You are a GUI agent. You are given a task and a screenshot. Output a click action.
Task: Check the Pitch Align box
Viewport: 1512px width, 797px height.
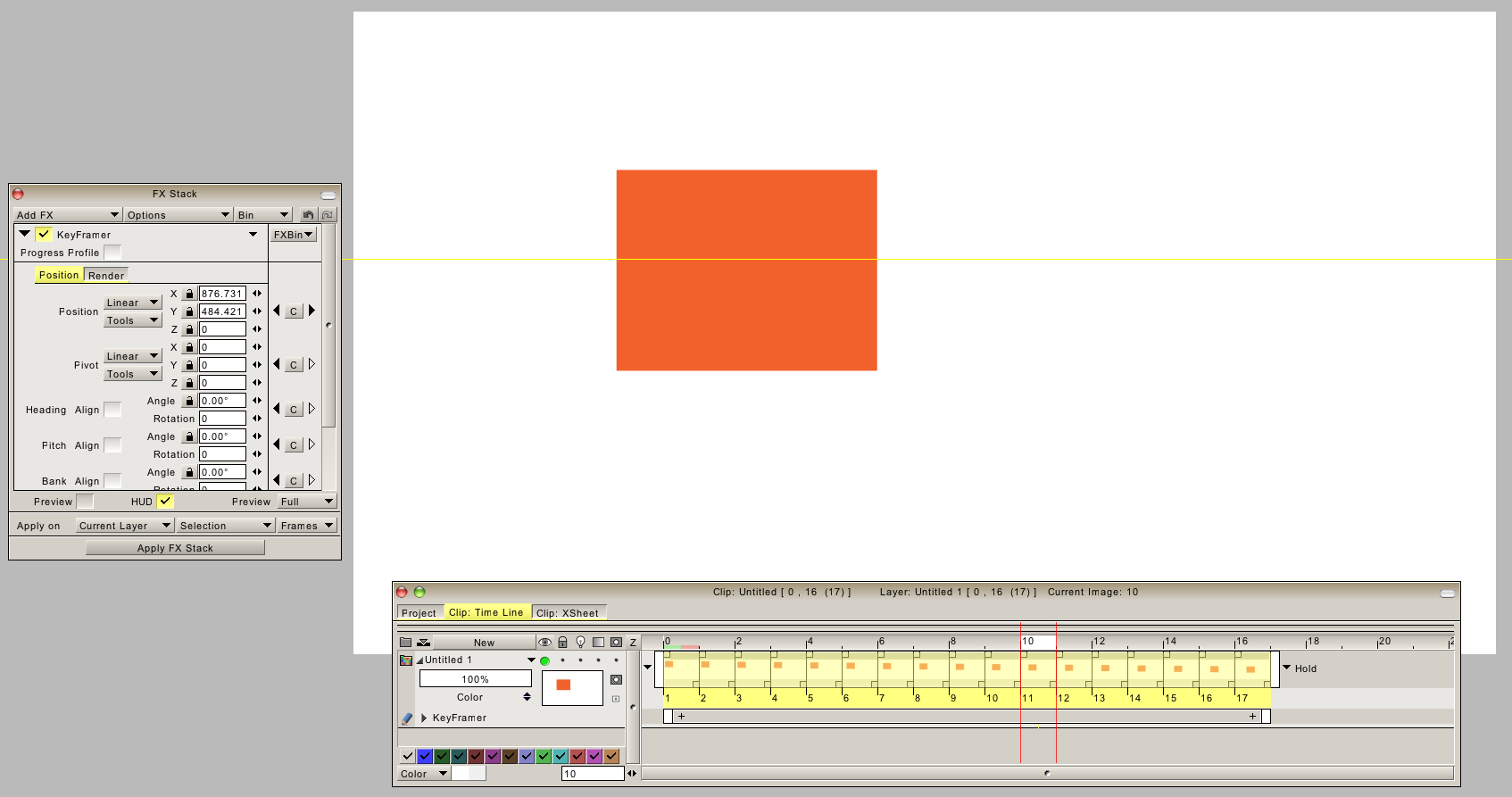[112, 444]
